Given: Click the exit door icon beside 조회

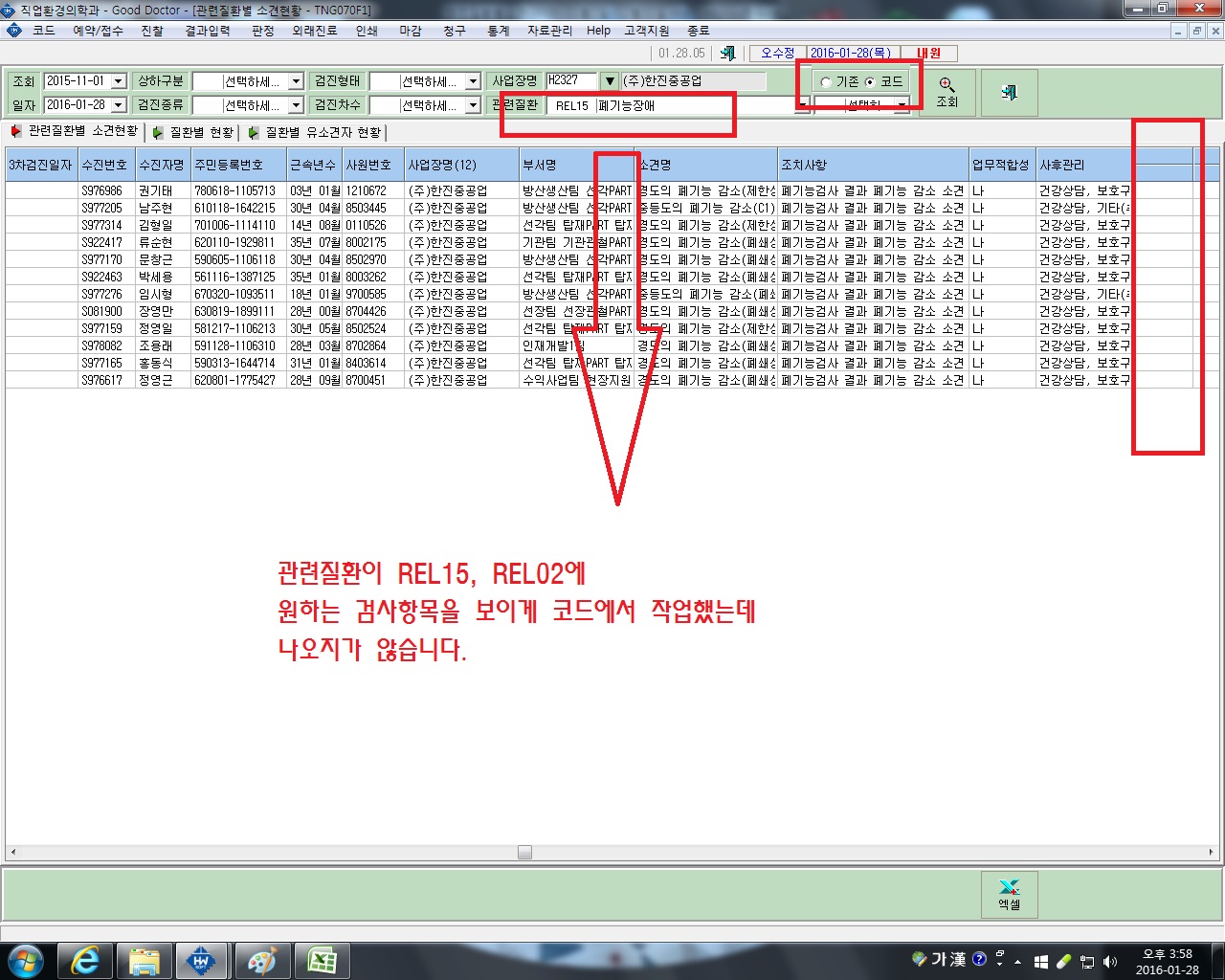Looking at the screenshot, I should click(x=1009, y=93).
